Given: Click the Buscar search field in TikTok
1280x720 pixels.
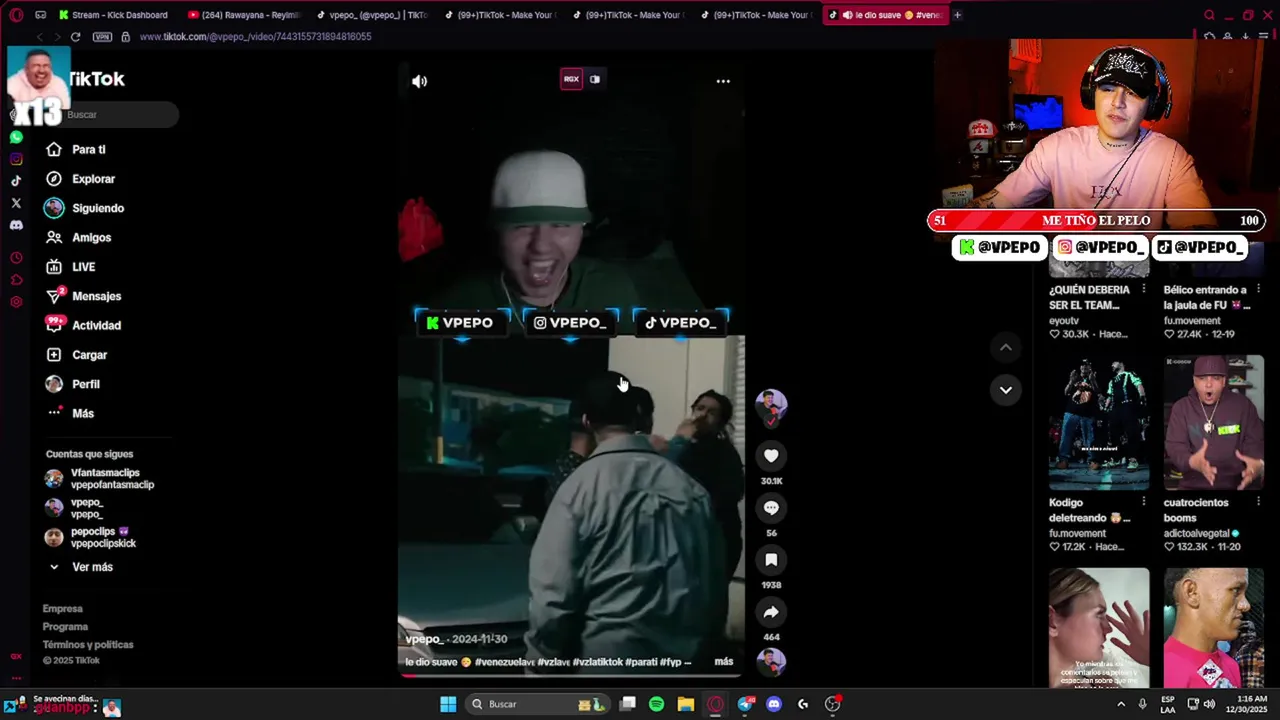Looking at the screenshot, I should (x=110, y=115).
